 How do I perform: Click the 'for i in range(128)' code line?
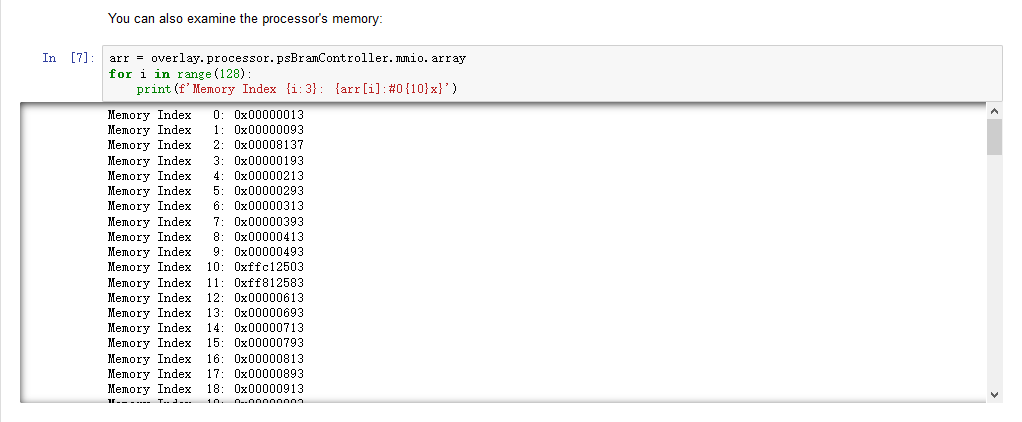[x=180, y=74]
